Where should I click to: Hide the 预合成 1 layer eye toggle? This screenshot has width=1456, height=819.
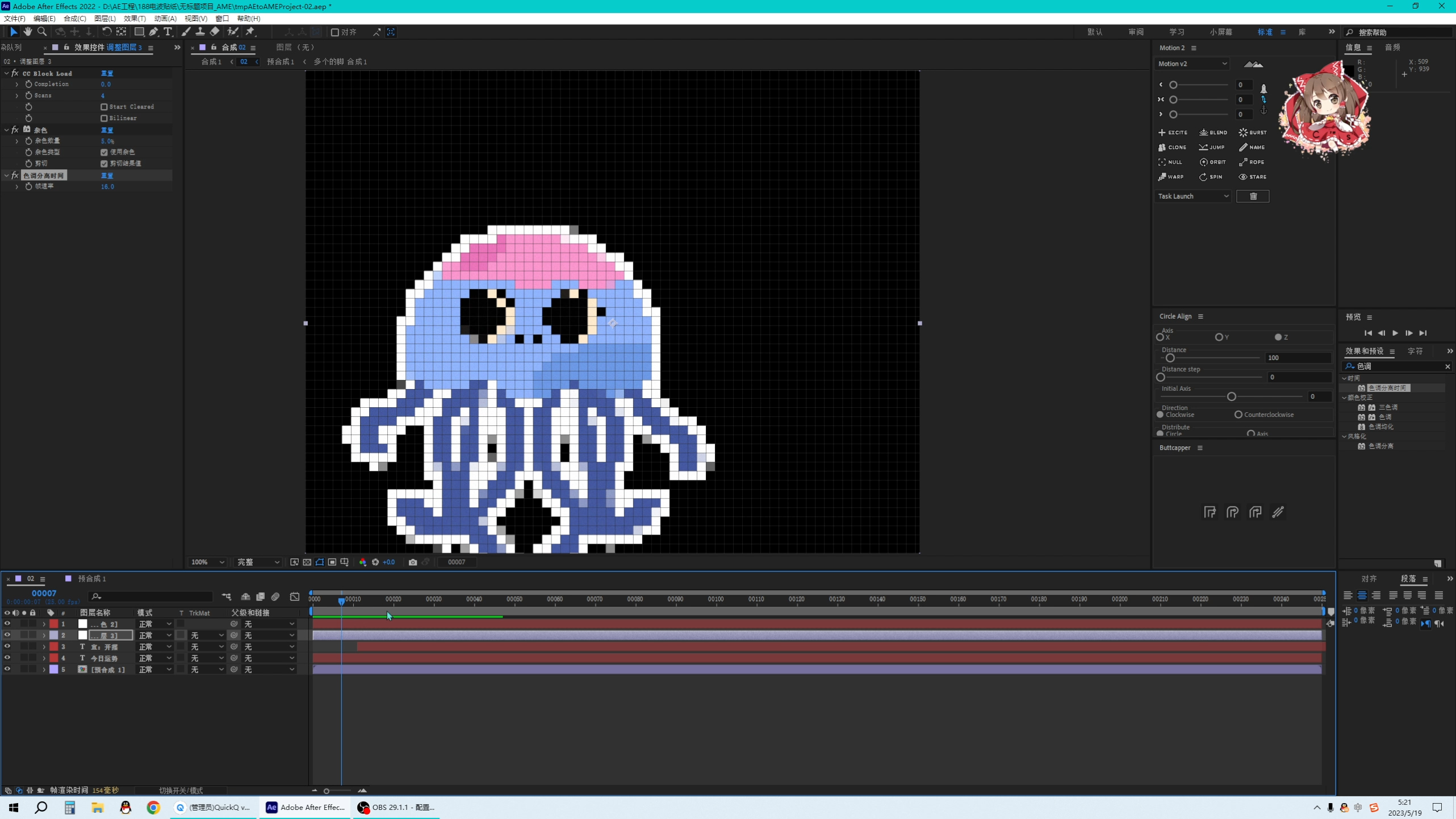7,669
